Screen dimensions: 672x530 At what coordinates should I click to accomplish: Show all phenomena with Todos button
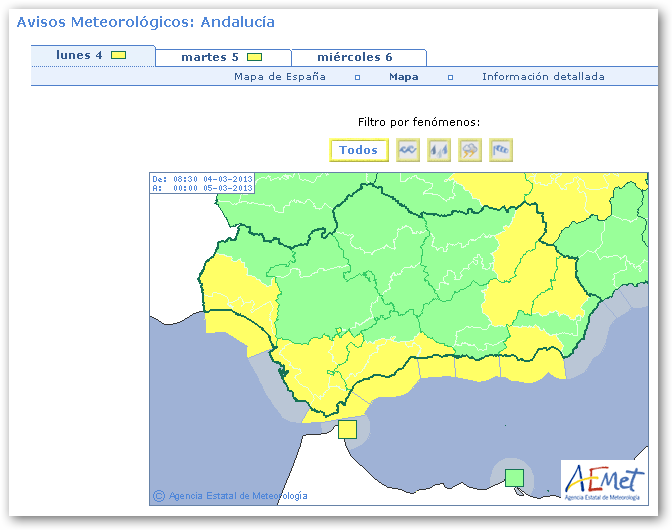(359, 150)
